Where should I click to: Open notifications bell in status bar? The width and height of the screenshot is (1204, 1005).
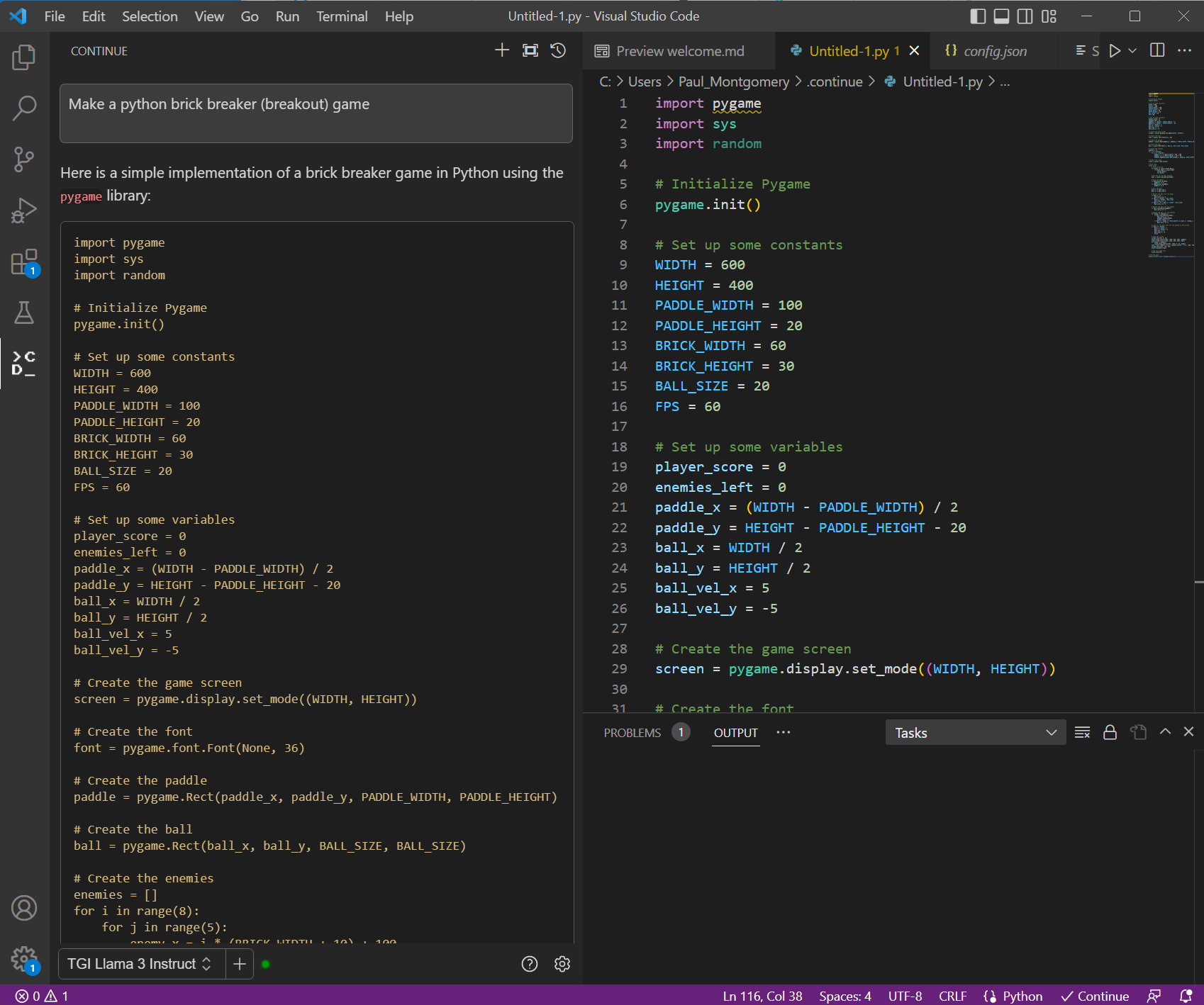[1186, 996]
